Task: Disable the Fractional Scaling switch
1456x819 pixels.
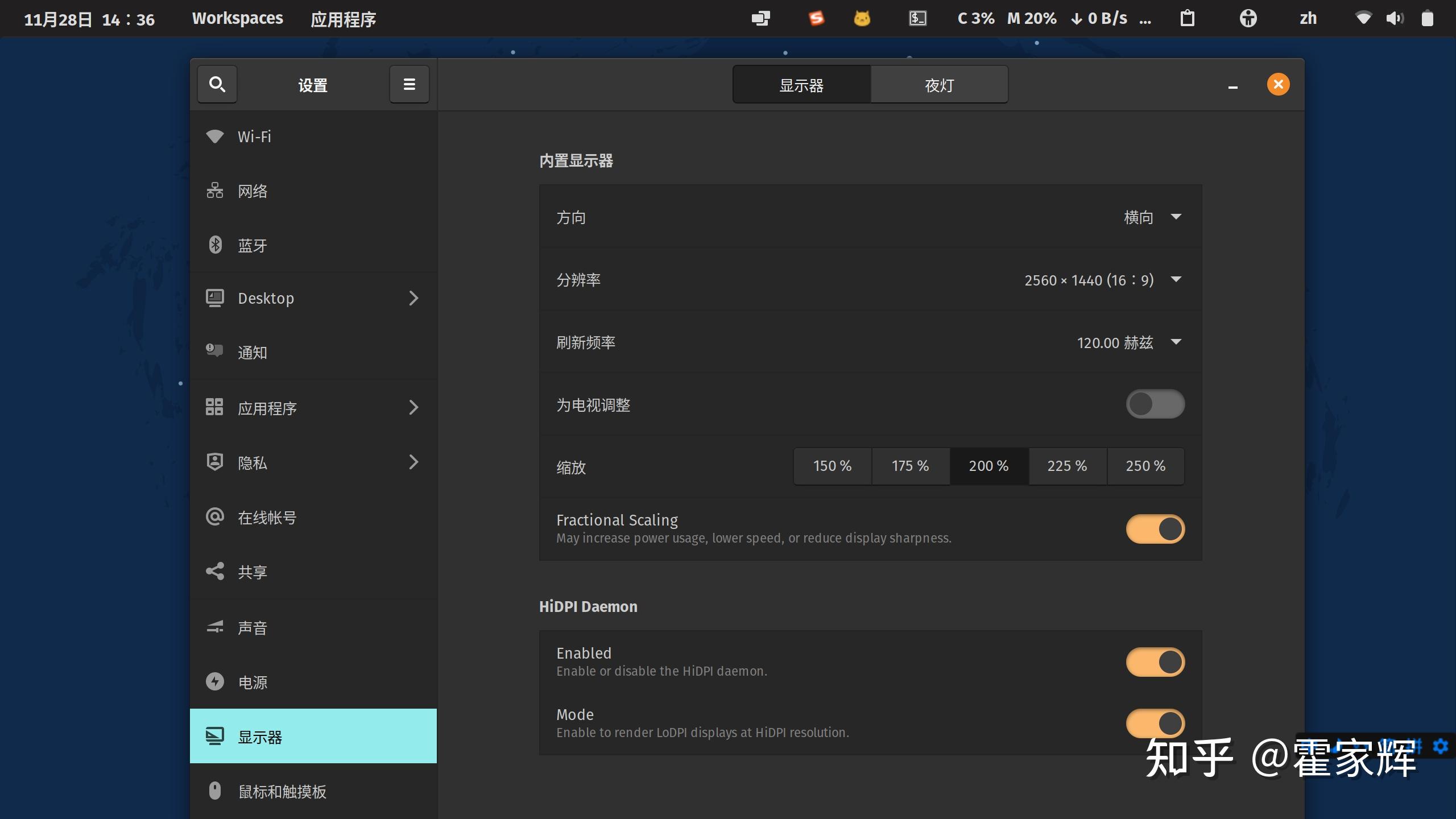Action: pos(1155,529)
